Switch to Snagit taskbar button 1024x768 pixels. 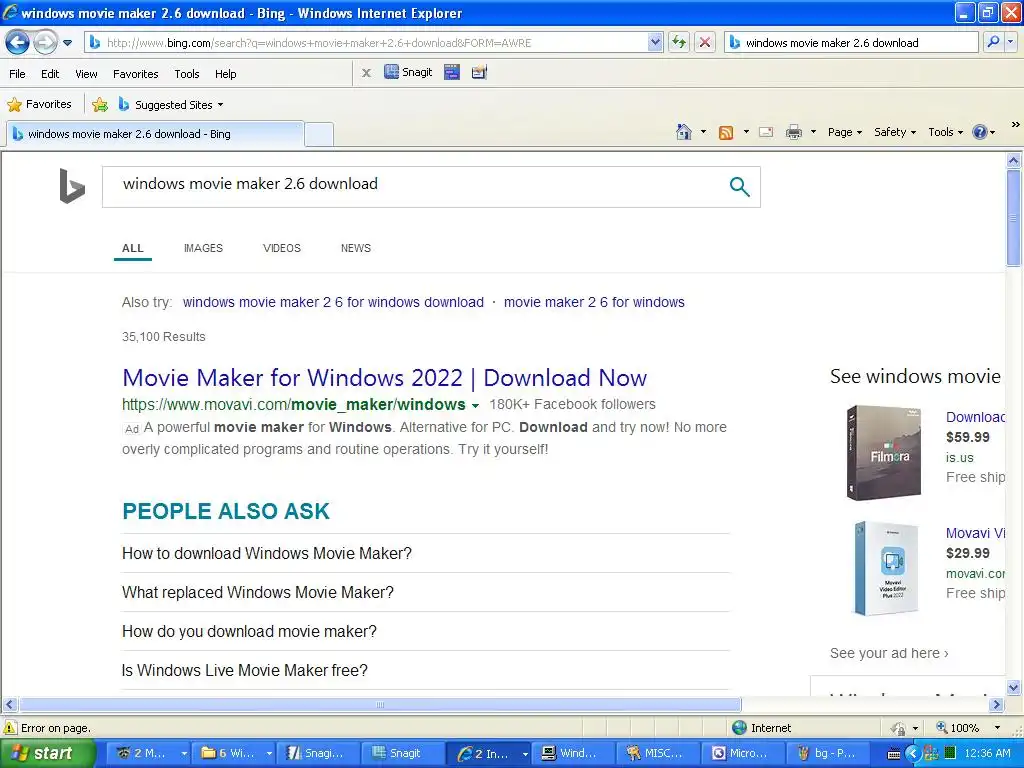(400, 753)
